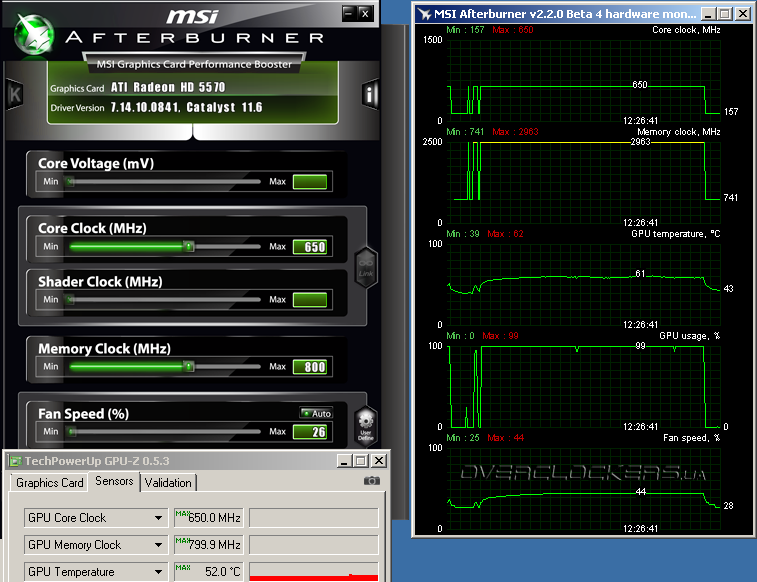This screenshot has height=582, width=757.
Task: Click the Memory clock, MHz graph
Action: pos(584,182)
